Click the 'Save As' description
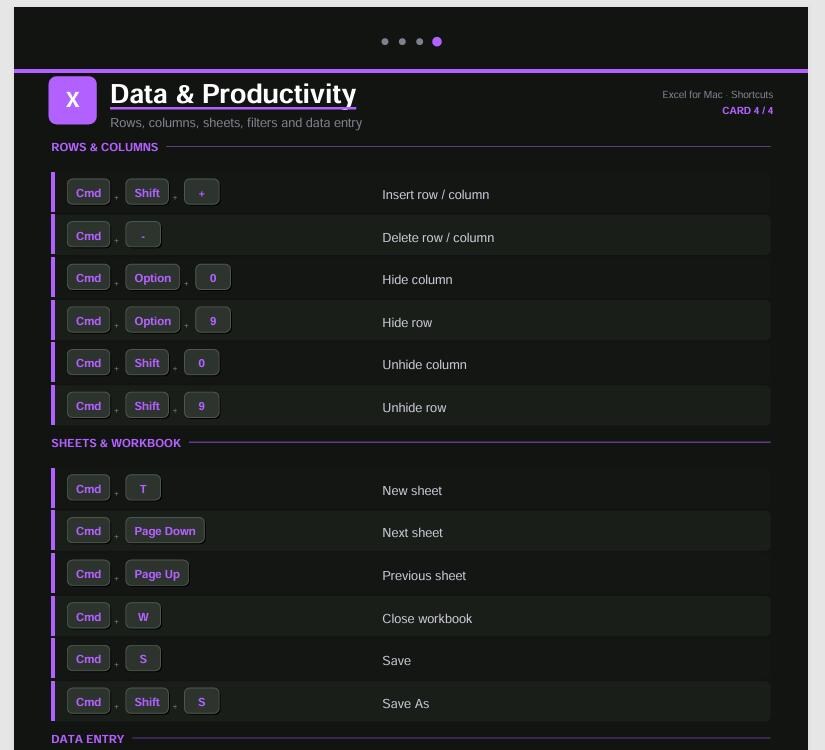The image size is (825, 750). (406, 704)
